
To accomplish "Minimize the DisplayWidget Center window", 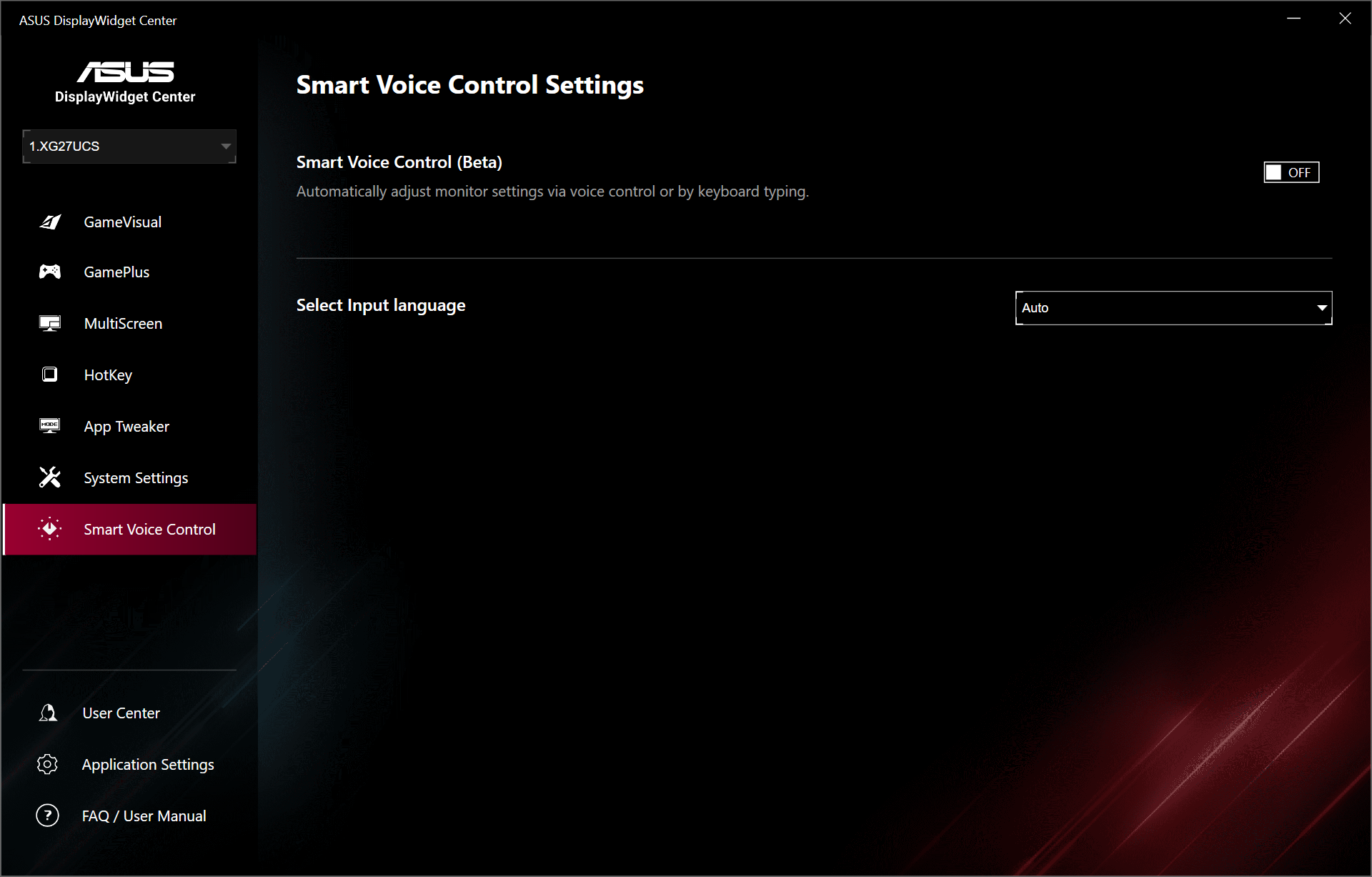I will [1293, 19].
